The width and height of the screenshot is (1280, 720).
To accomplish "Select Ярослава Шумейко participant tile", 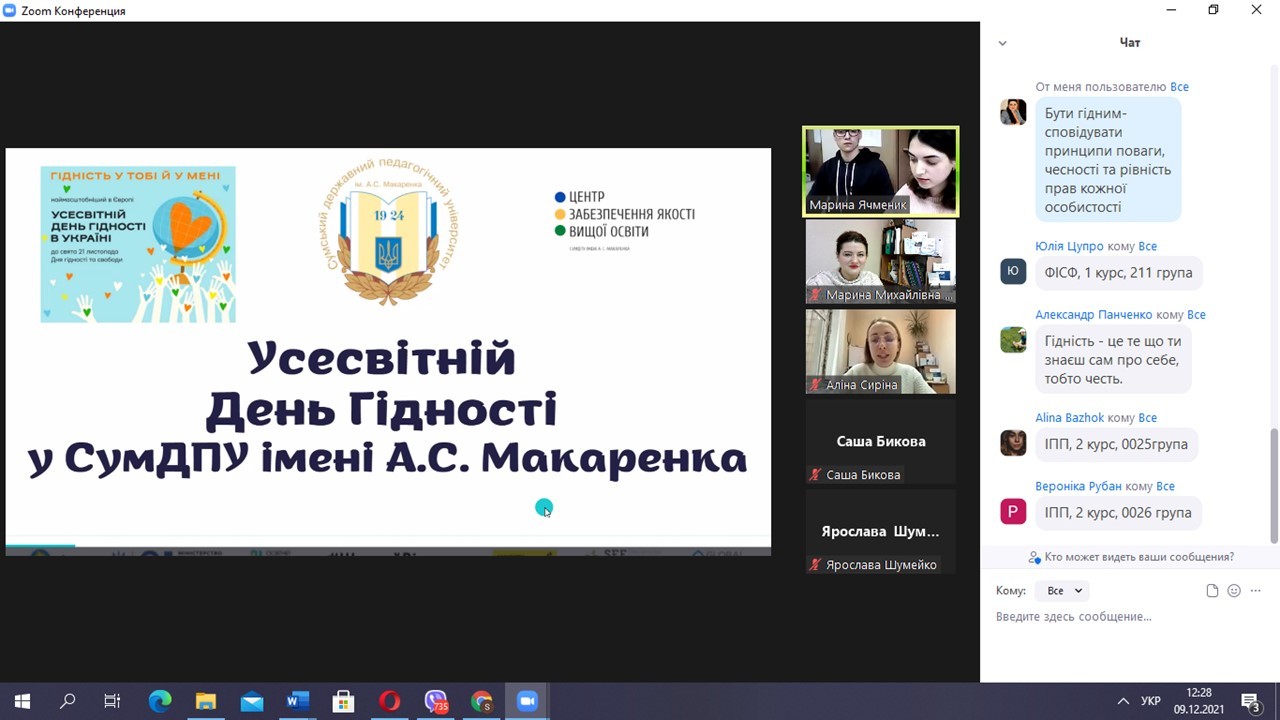I will click(881, 532).
